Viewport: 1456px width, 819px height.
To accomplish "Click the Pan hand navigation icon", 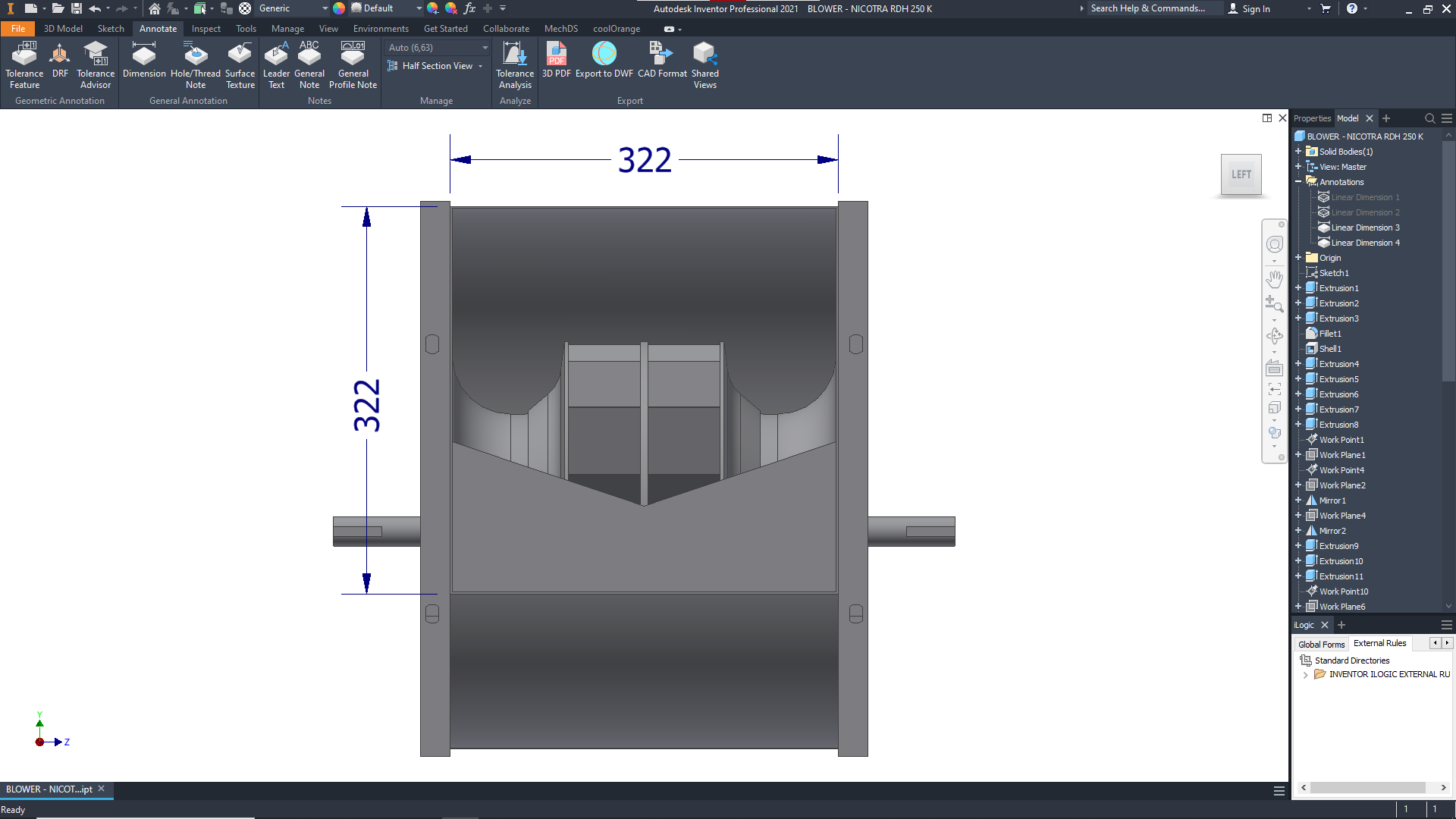I will coord(1275,279).
